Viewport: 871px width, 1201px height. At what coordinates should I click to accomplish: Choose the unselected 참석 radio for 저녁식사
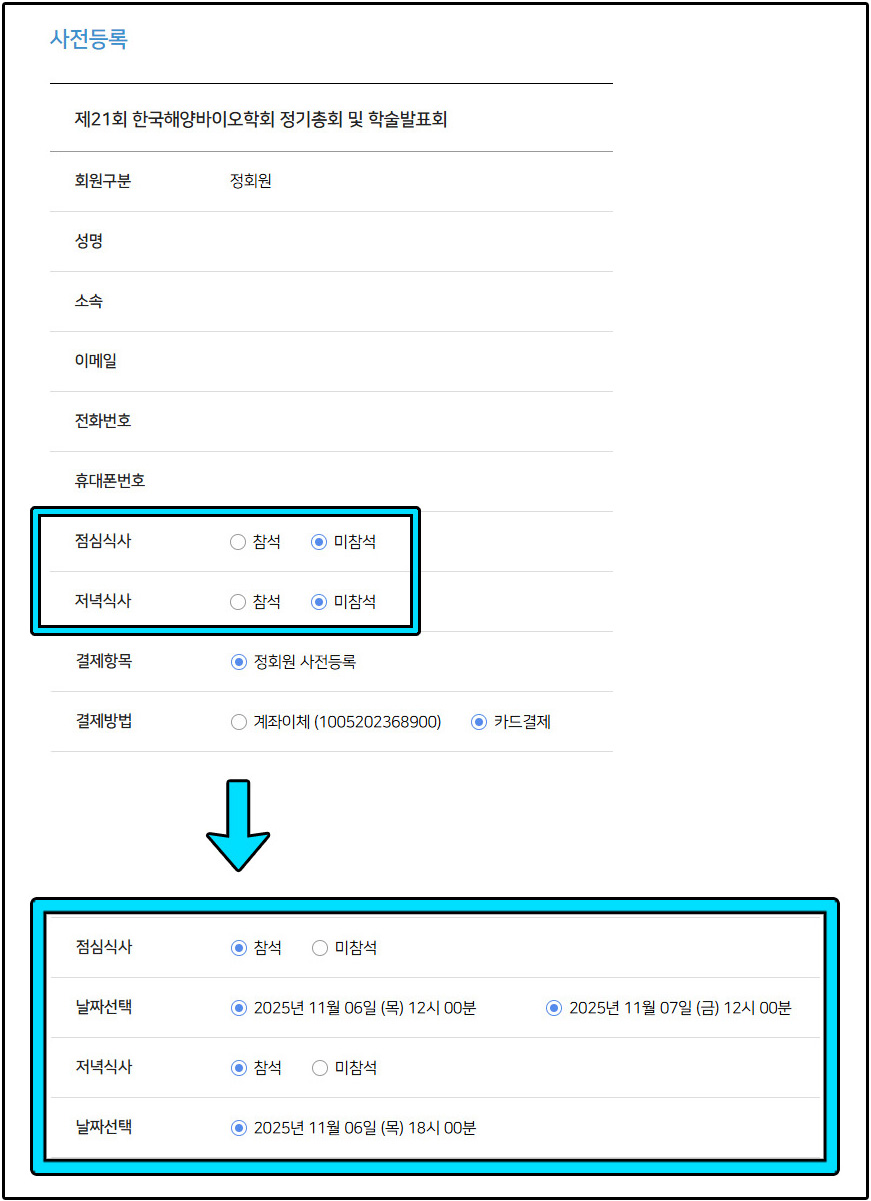tap(238, 602)
